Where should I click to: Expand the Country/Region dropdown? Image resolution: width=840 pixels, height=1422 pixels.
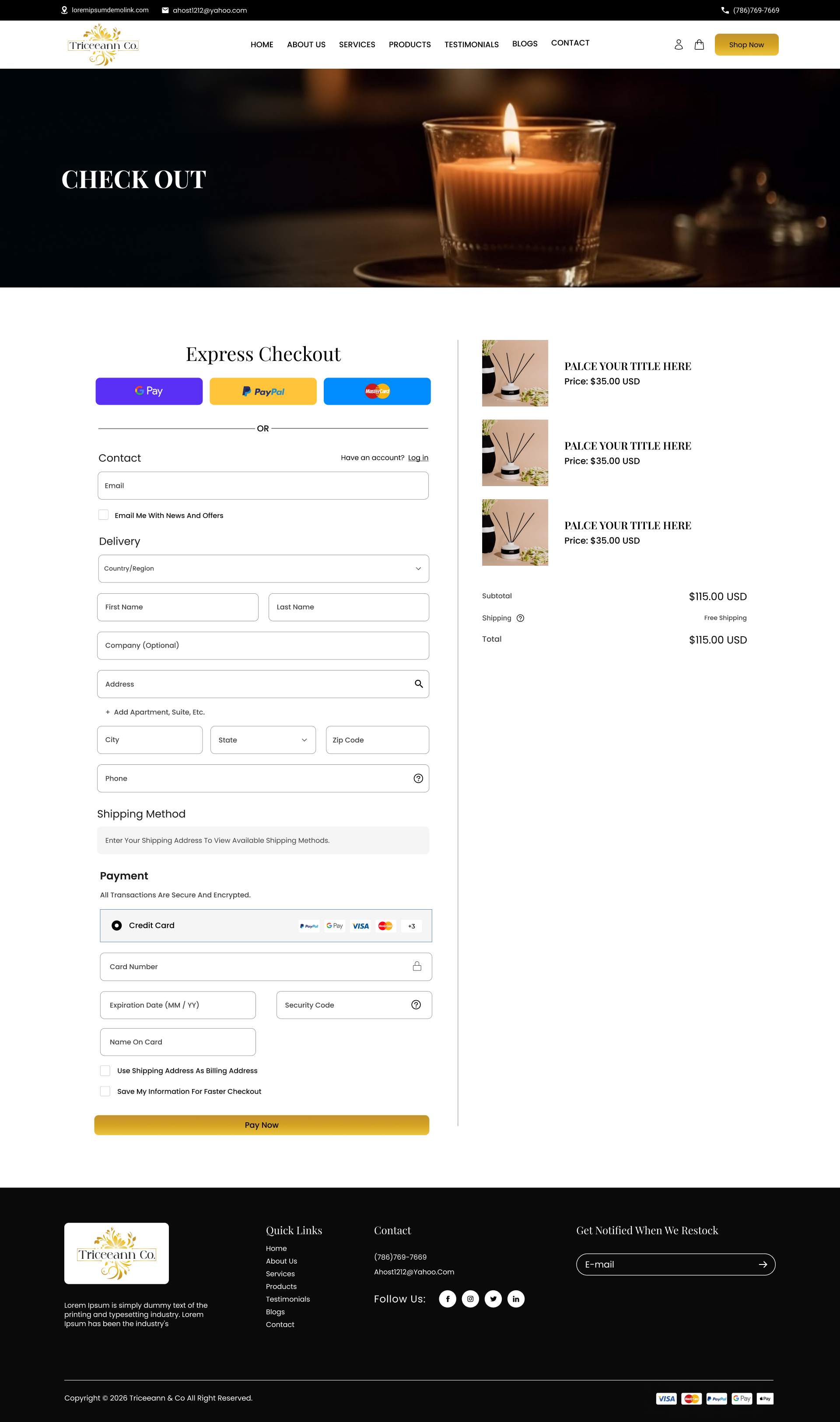click(263, 568)
